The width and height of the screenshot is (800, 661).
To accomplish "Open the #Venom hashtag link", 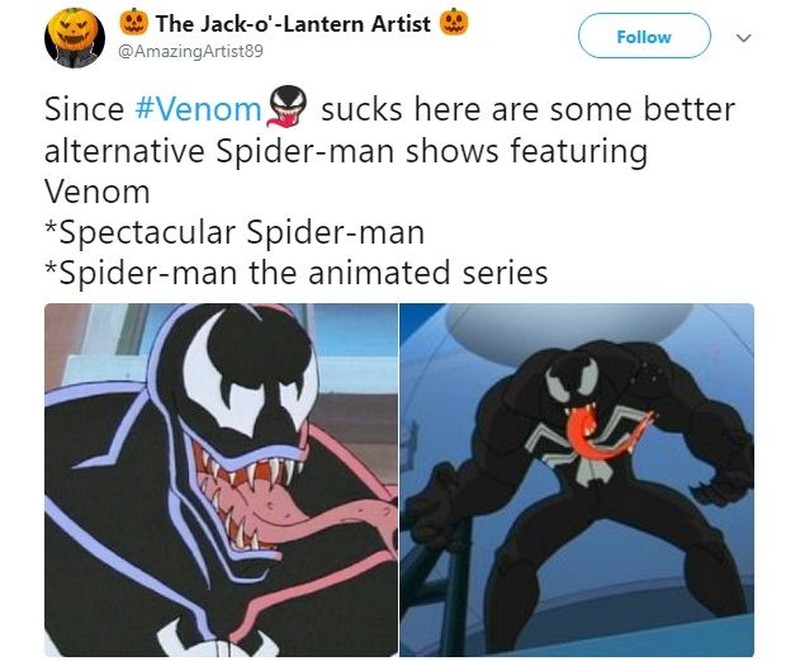I will pos(198,109).
